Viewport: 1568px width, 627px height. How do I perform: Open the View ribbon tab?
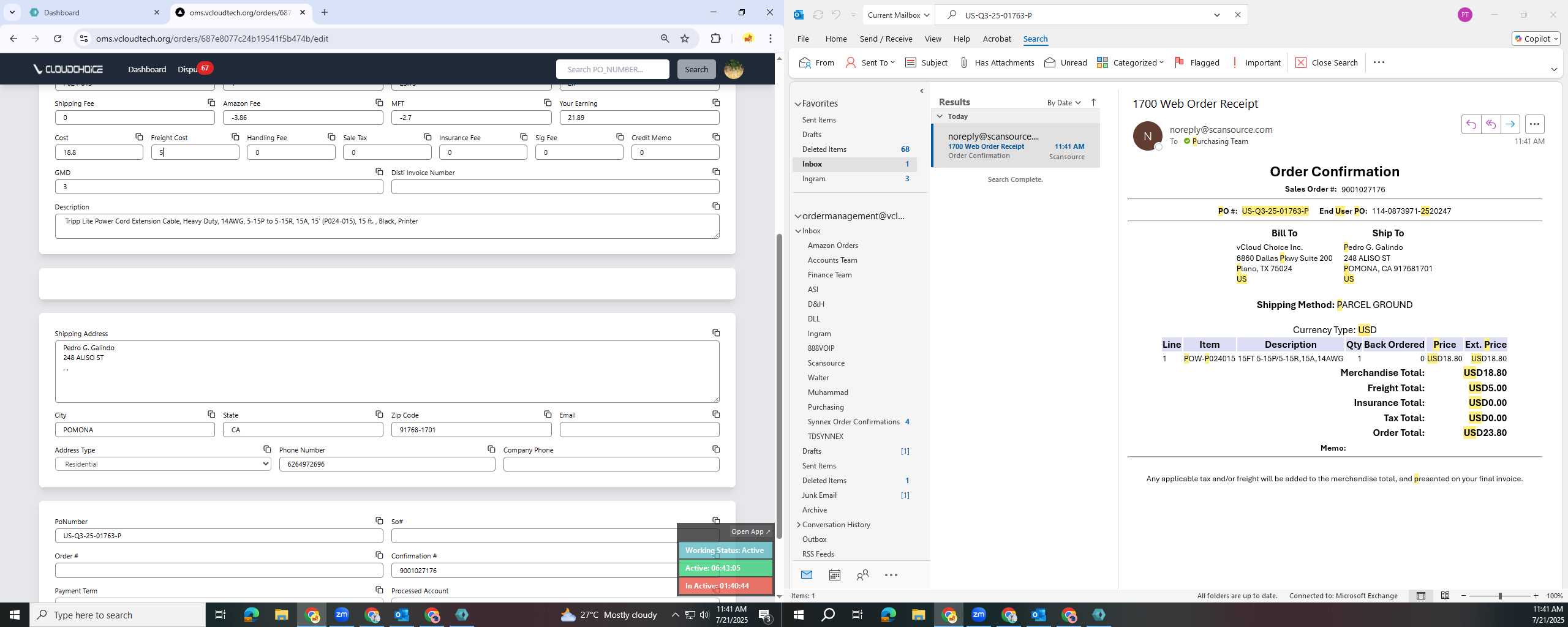coord(932,39)
